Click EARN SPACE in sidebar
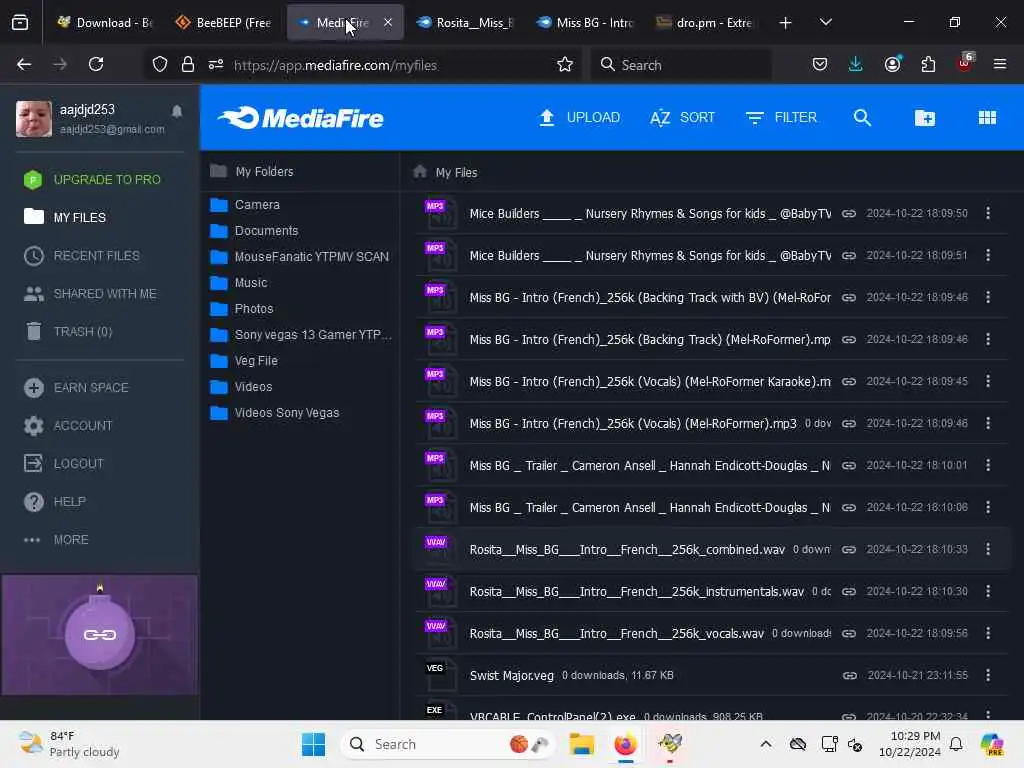 (x=76, y=388)
